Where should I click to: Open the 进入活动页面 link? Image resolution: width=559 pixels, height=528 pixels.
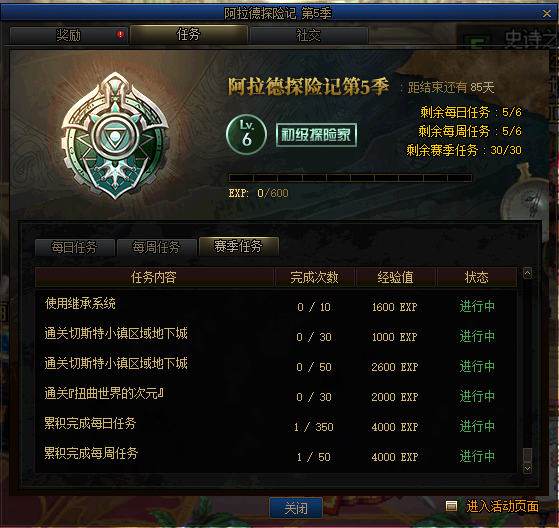point(502,506)
